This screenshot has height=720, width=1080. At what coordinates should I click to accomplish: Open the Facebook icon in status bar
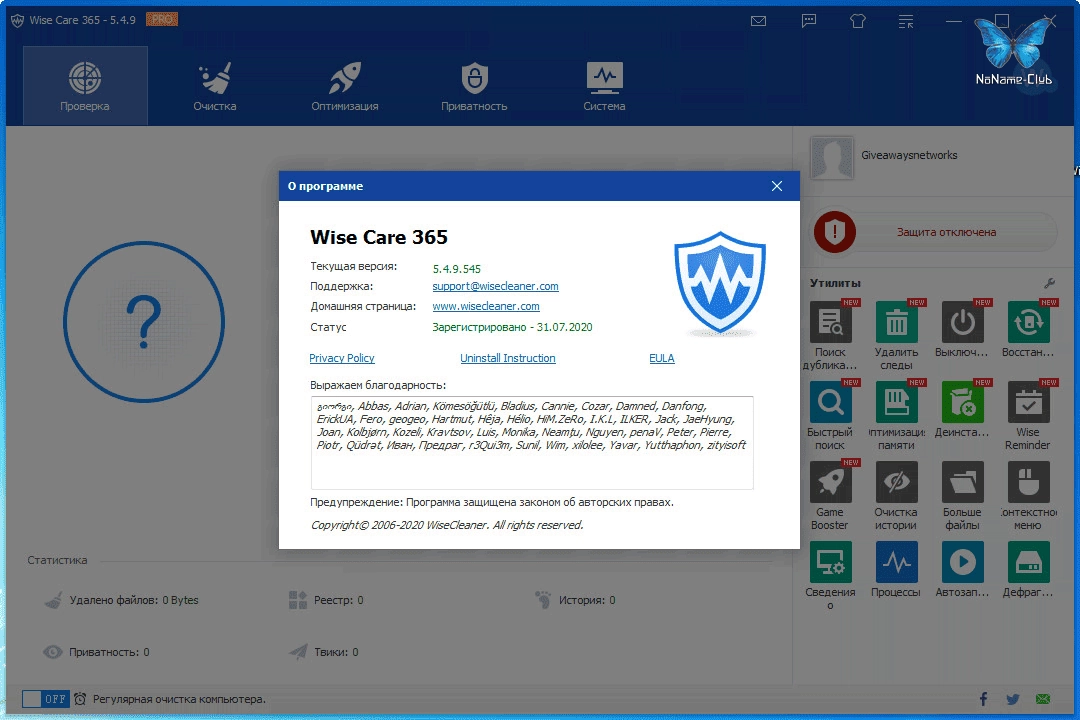click(983, 699)
